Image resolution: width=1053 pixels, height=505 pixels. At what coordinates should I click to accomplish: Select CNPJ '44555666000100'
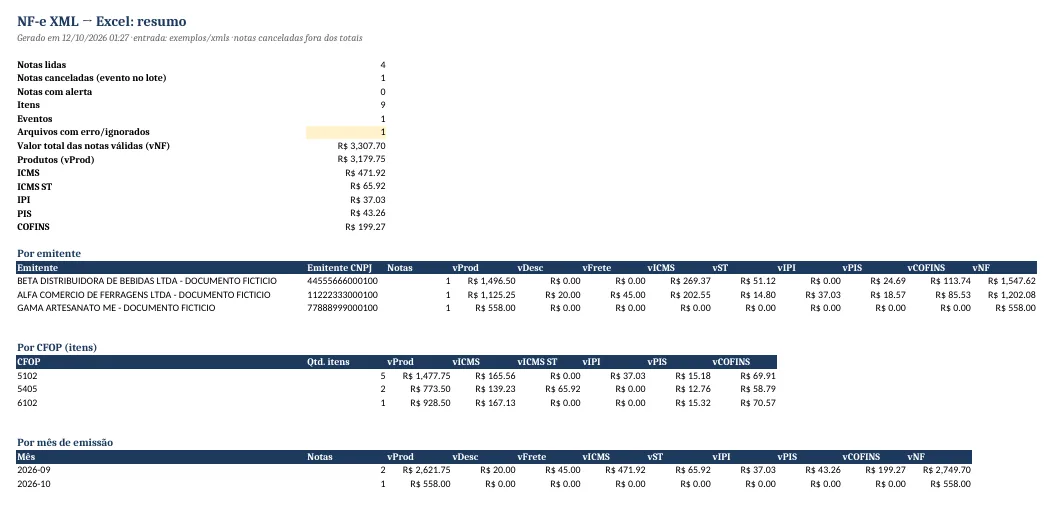tap(342, 281)
